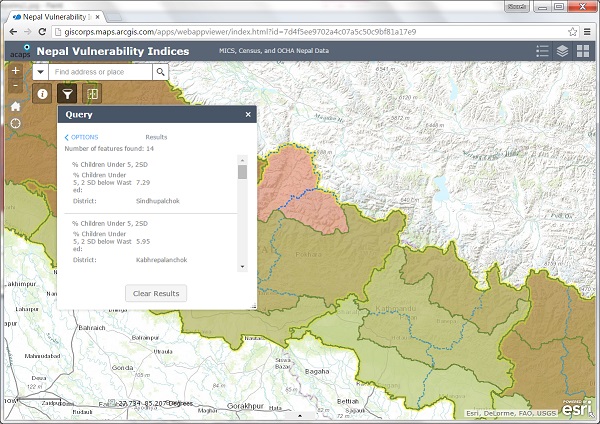
Task: Click the search magnifier button
Action: click(159, 72)
